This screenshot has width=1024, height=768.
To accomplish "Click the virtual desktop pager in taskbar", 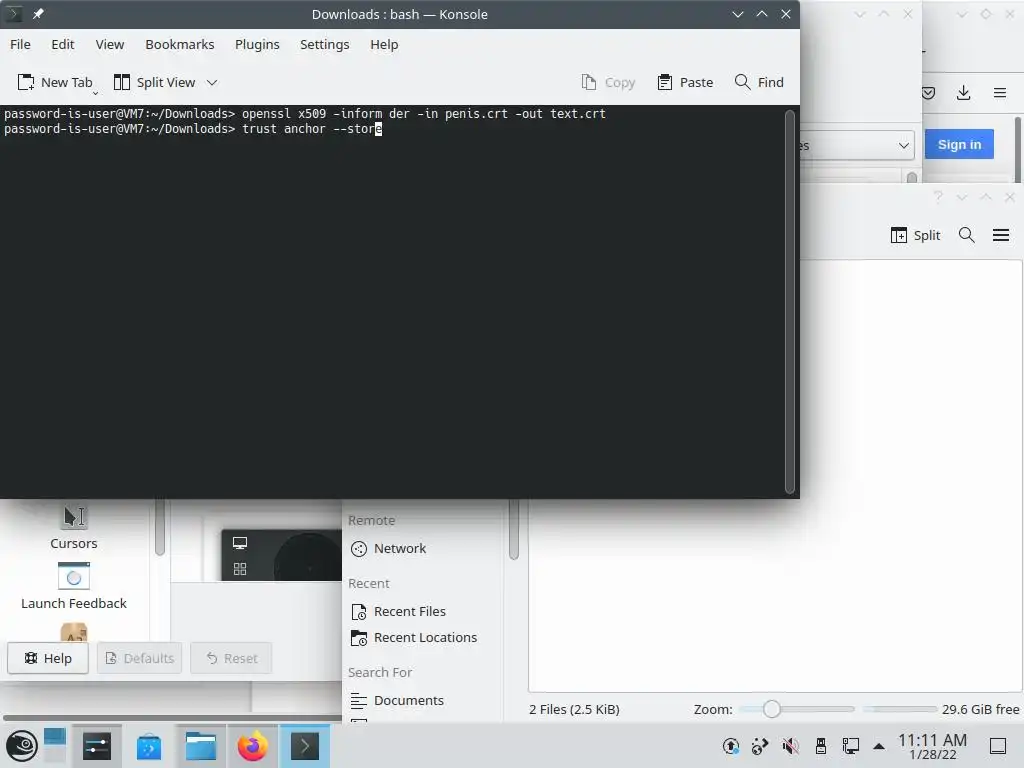I will click(x=55, y=746).
